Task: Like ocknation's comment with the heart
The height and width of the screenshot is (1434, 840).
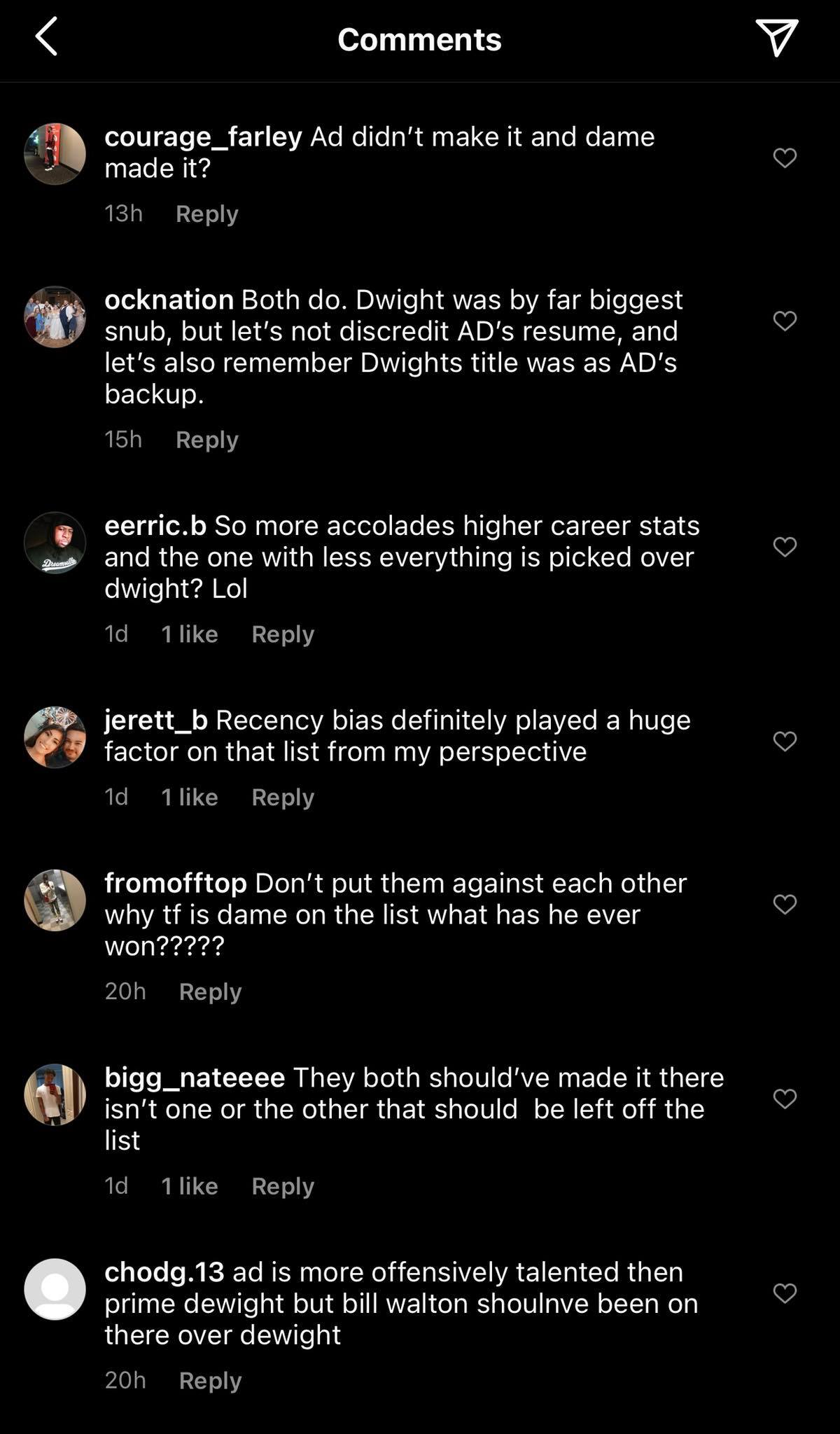Action: click(x=785, y=321)
